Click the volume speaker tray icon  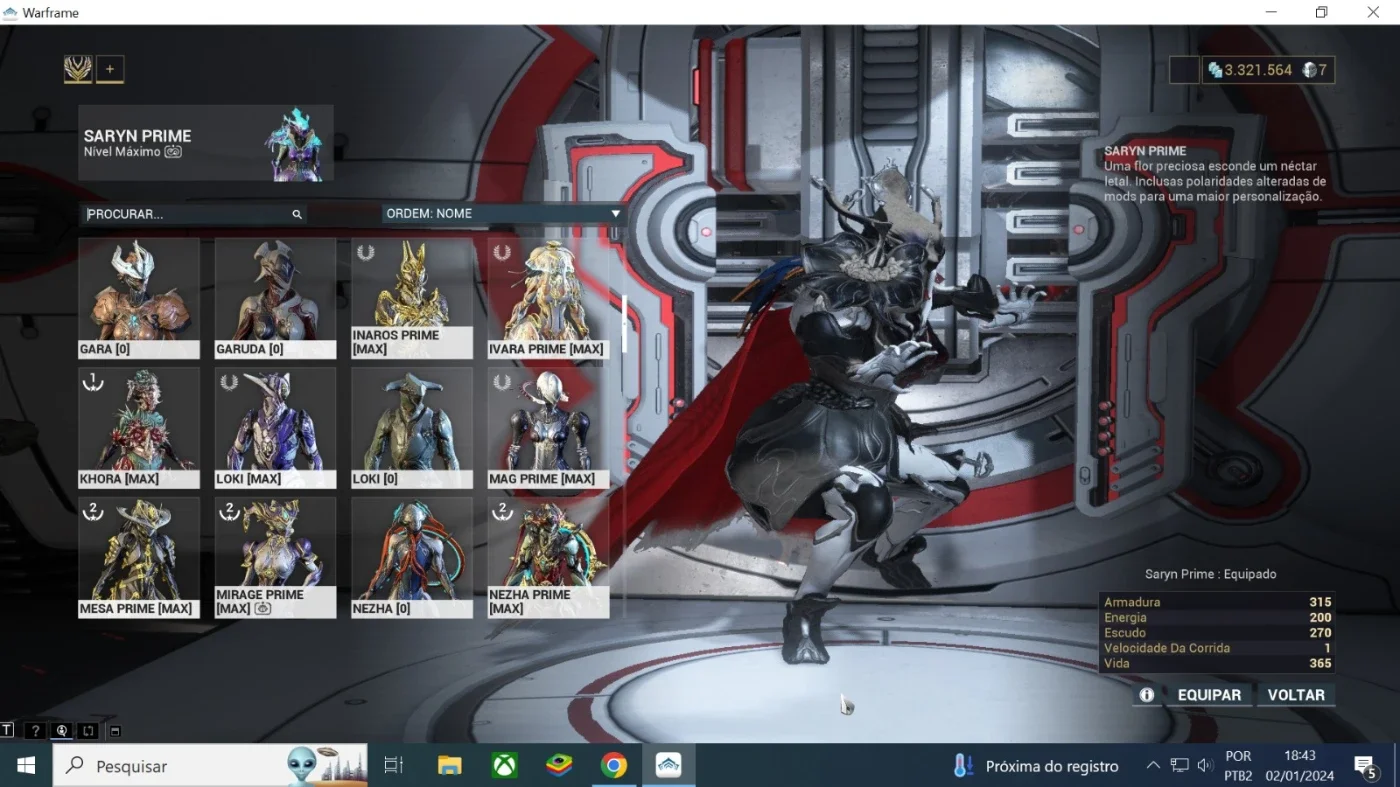(x=1205, y=766)
